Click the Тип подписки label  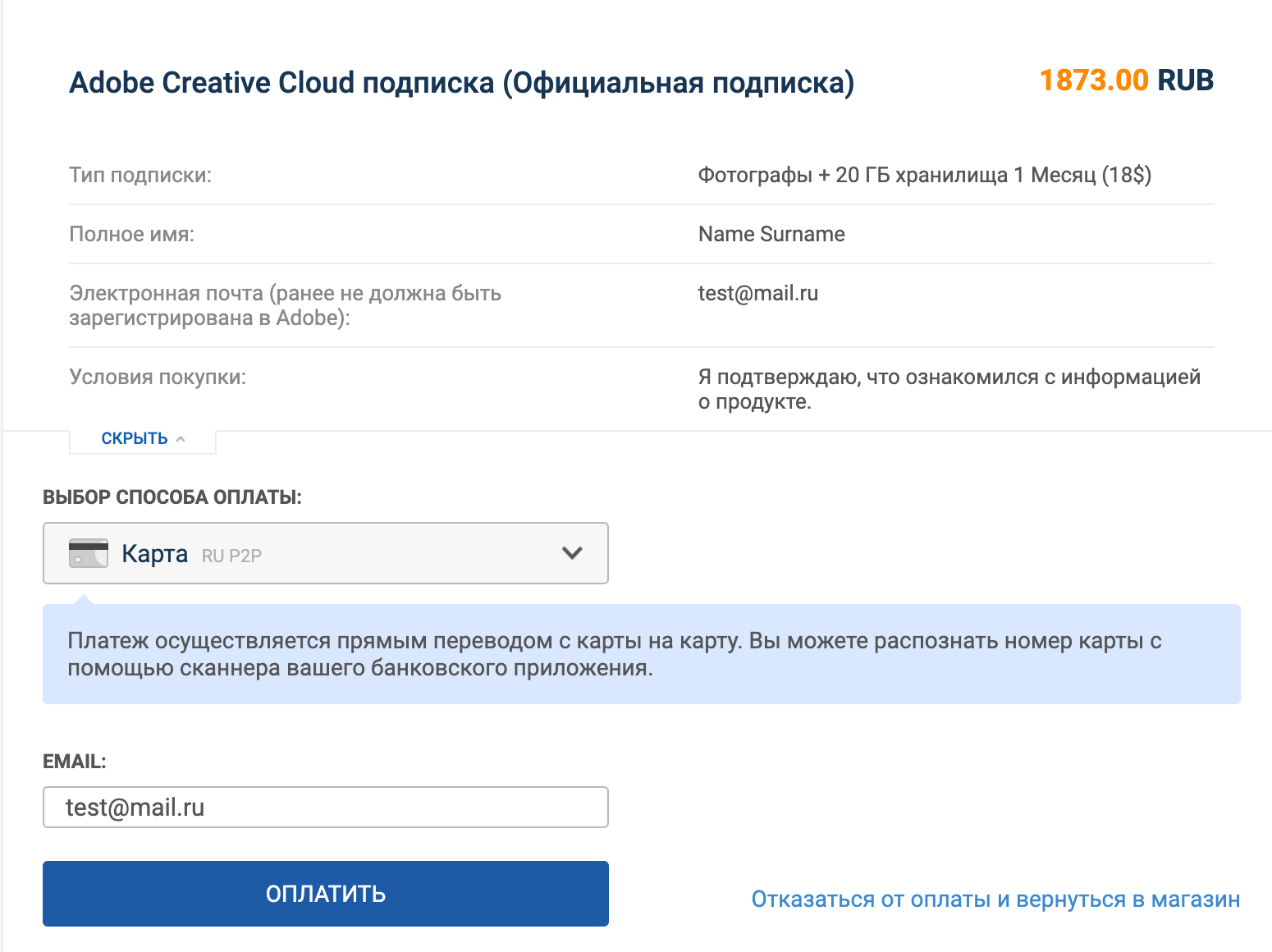point(140,176)
